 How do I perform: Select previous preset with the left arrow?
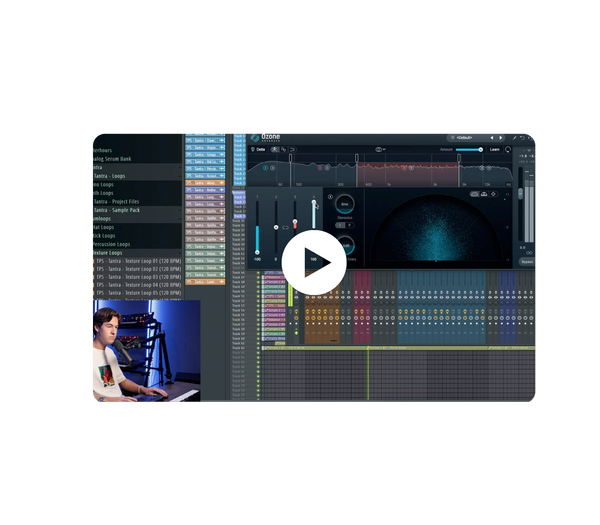click(x=492, y=138)
